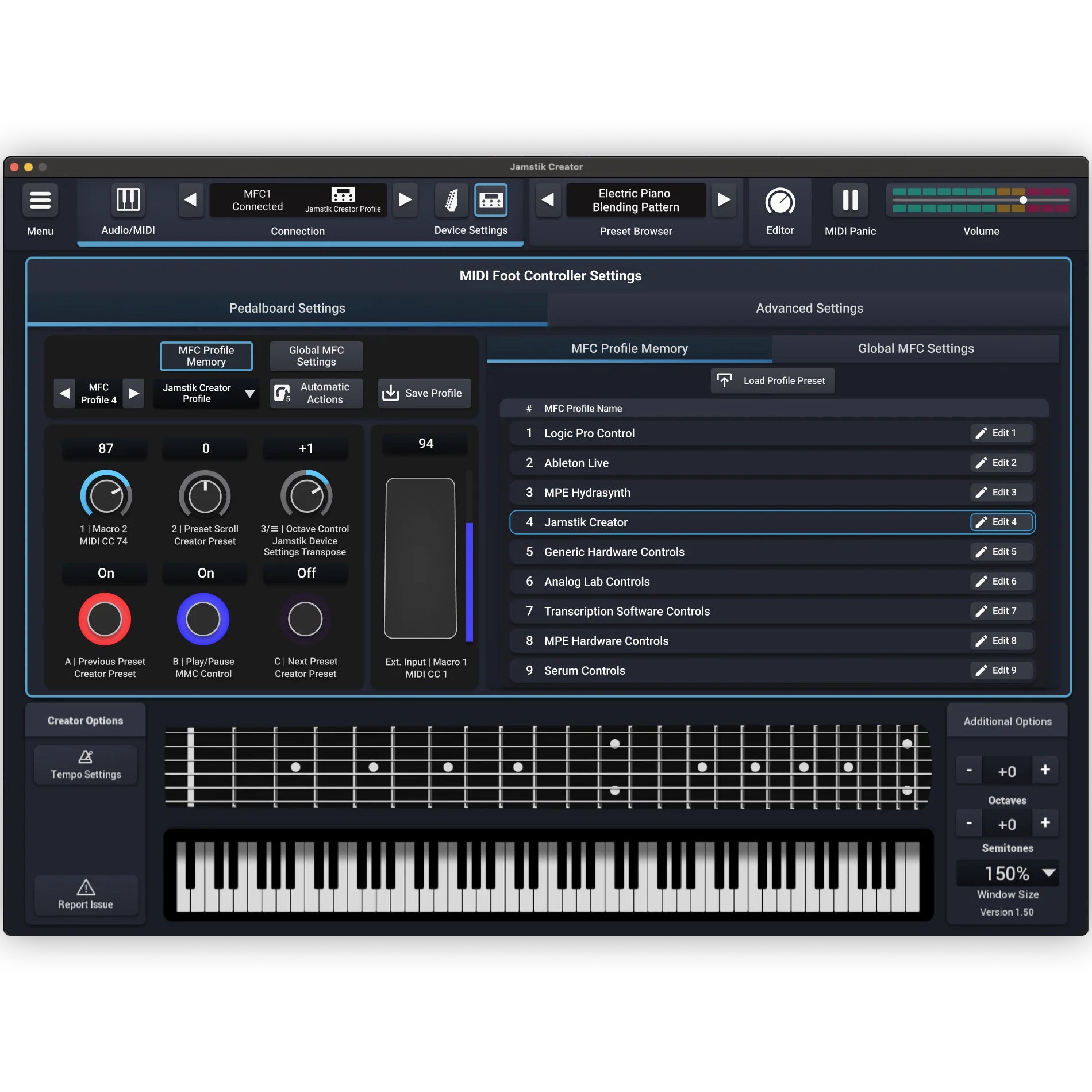Image resolution: width=1092 pixels, height=1092 pixels.
Task: Open Jamstik Creator Profile dropdown
Action: [206, 394]
